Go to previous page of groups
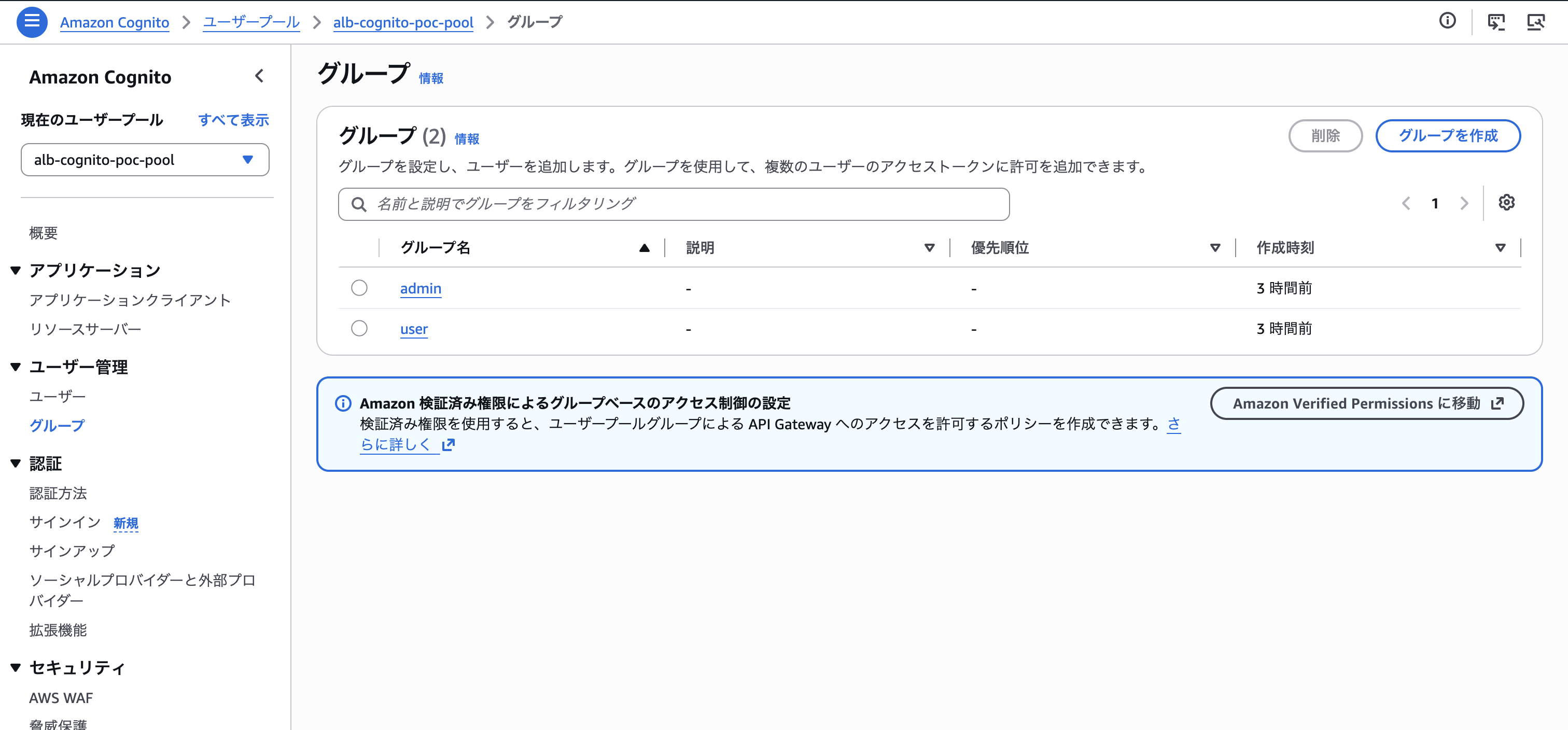 (1406, 203)
